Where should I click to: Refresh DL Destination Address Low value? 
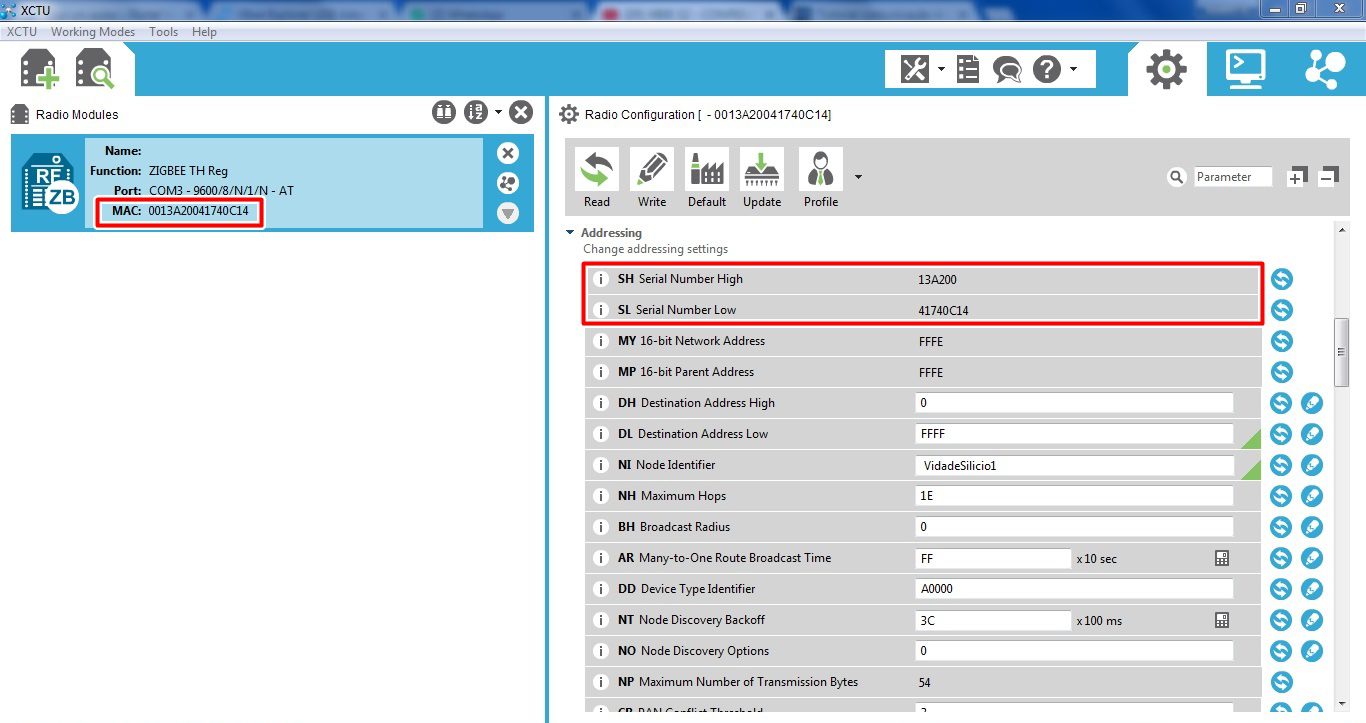[x=1281, y=434]
